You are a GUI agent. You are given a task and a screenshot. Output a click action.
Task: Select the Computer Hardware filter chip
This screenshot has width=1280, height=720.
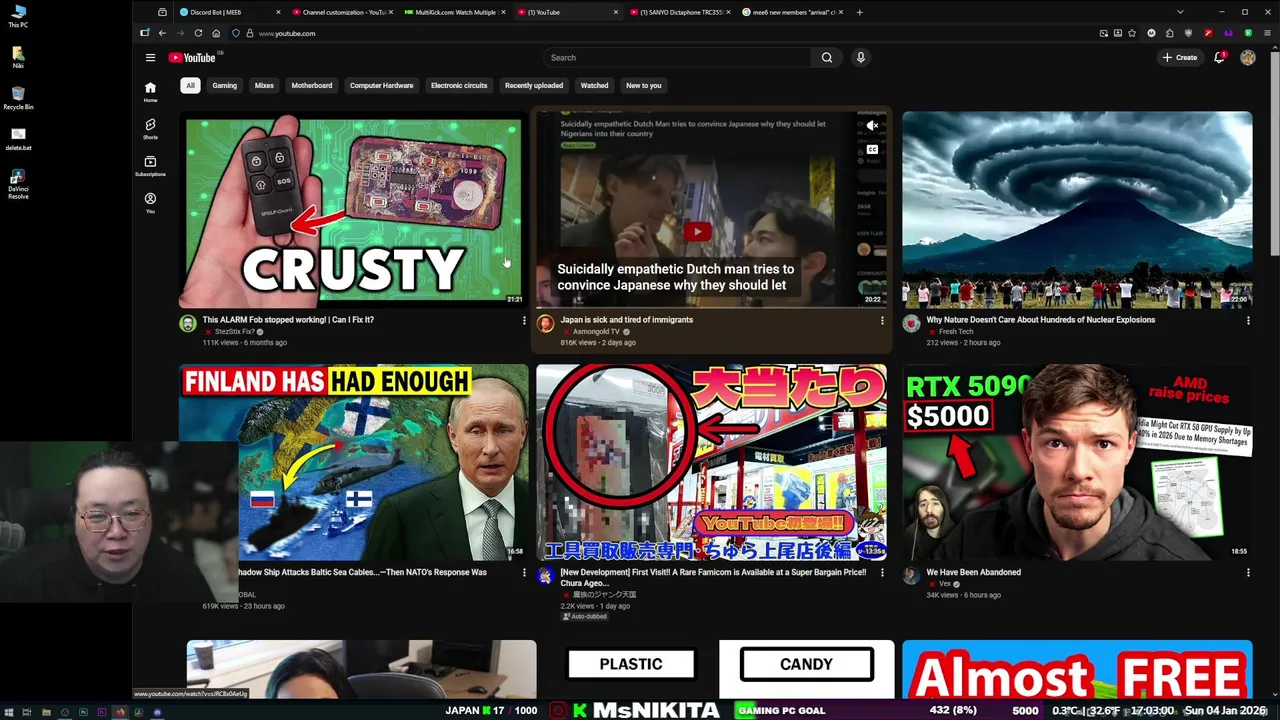pyautogui.click(x=381, y=85)
